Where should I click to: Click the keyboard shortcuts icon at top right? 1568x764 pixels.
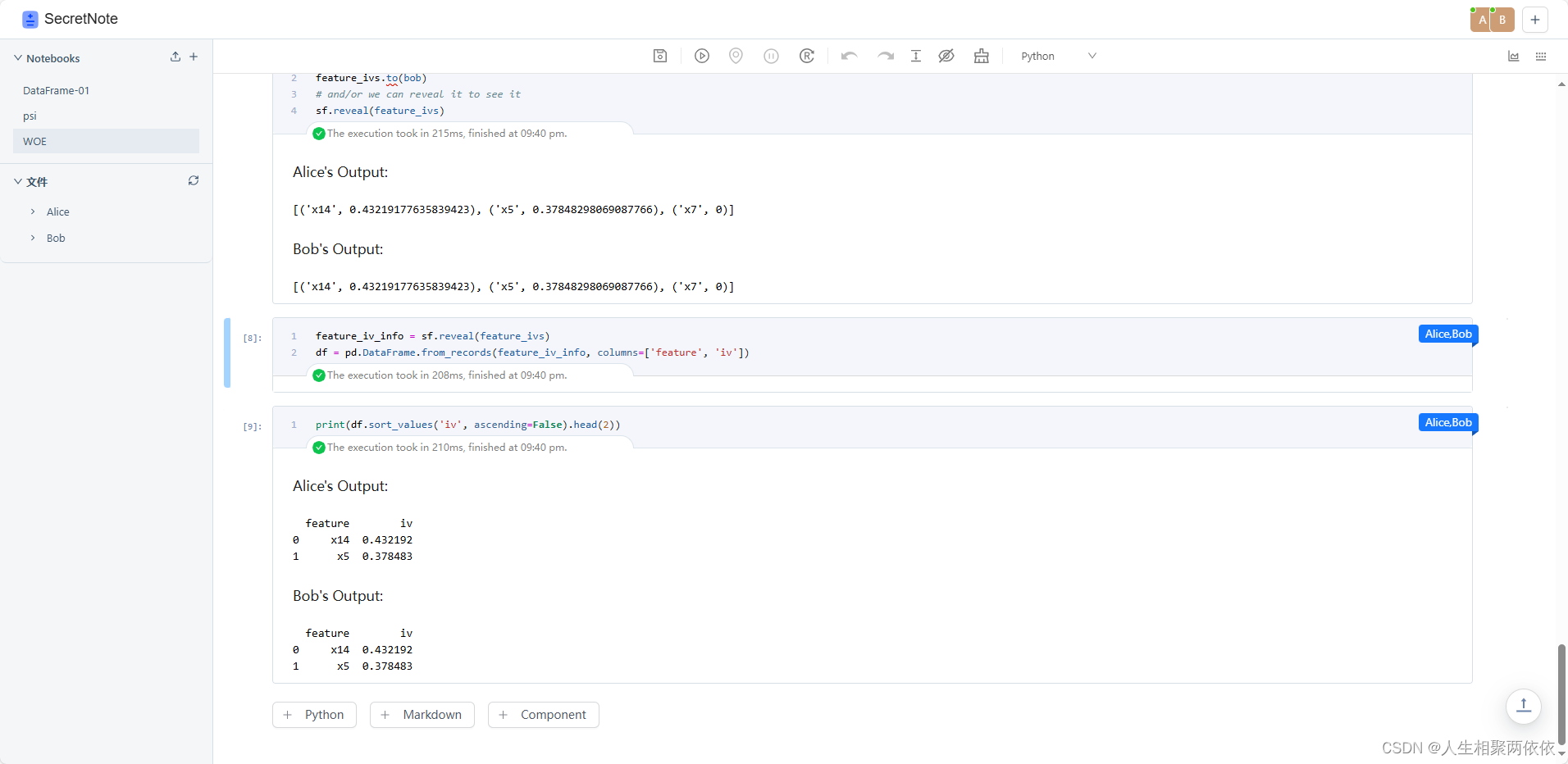[x=1541, y=56]
